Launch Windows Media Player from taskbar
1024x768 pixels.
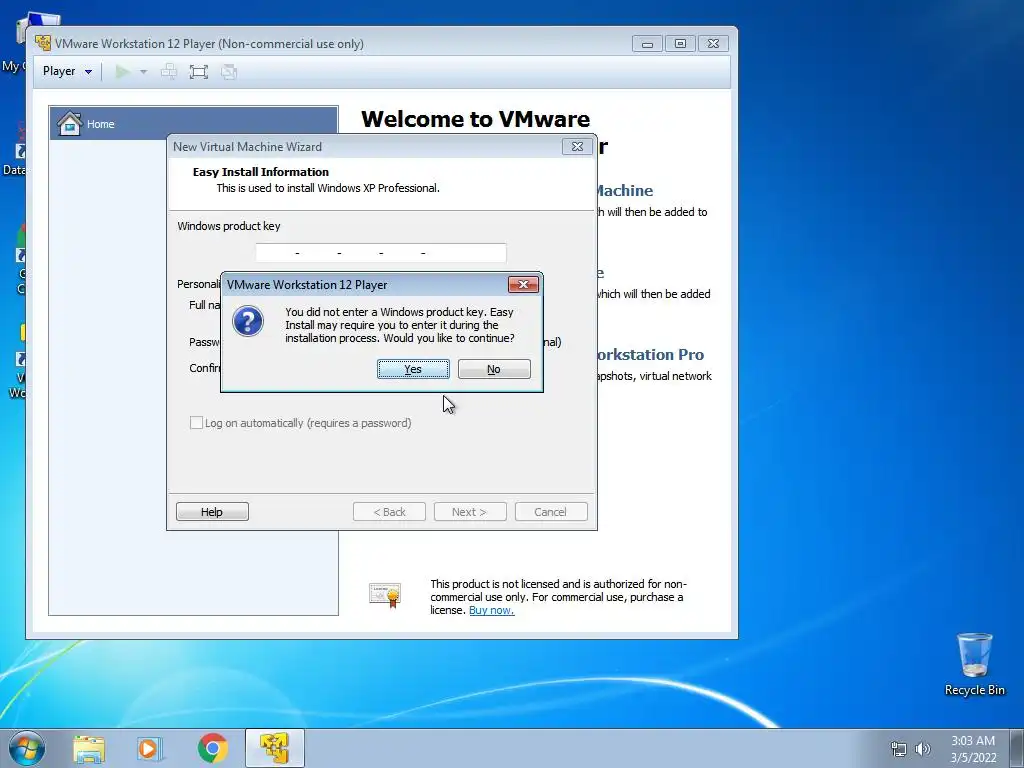150,749
